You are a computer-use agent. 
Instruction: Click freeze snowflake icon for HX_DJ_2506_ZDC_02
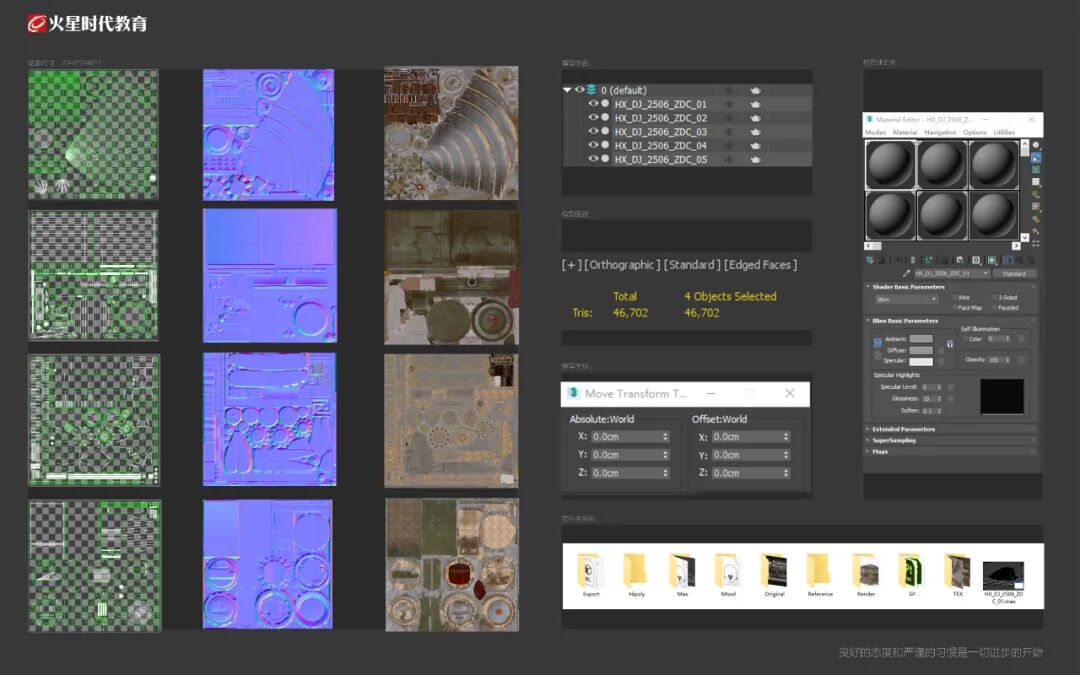[x=728, y=118]
